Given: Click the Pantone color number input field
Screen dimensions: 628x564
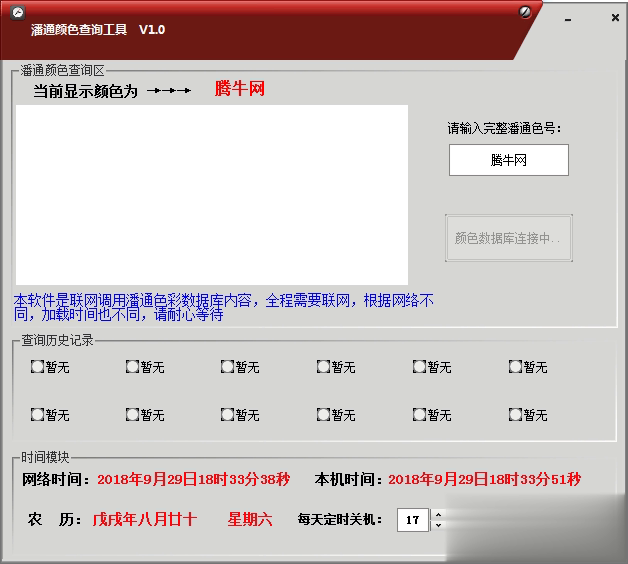Looking at the screenshot, I should coord(509,160).
